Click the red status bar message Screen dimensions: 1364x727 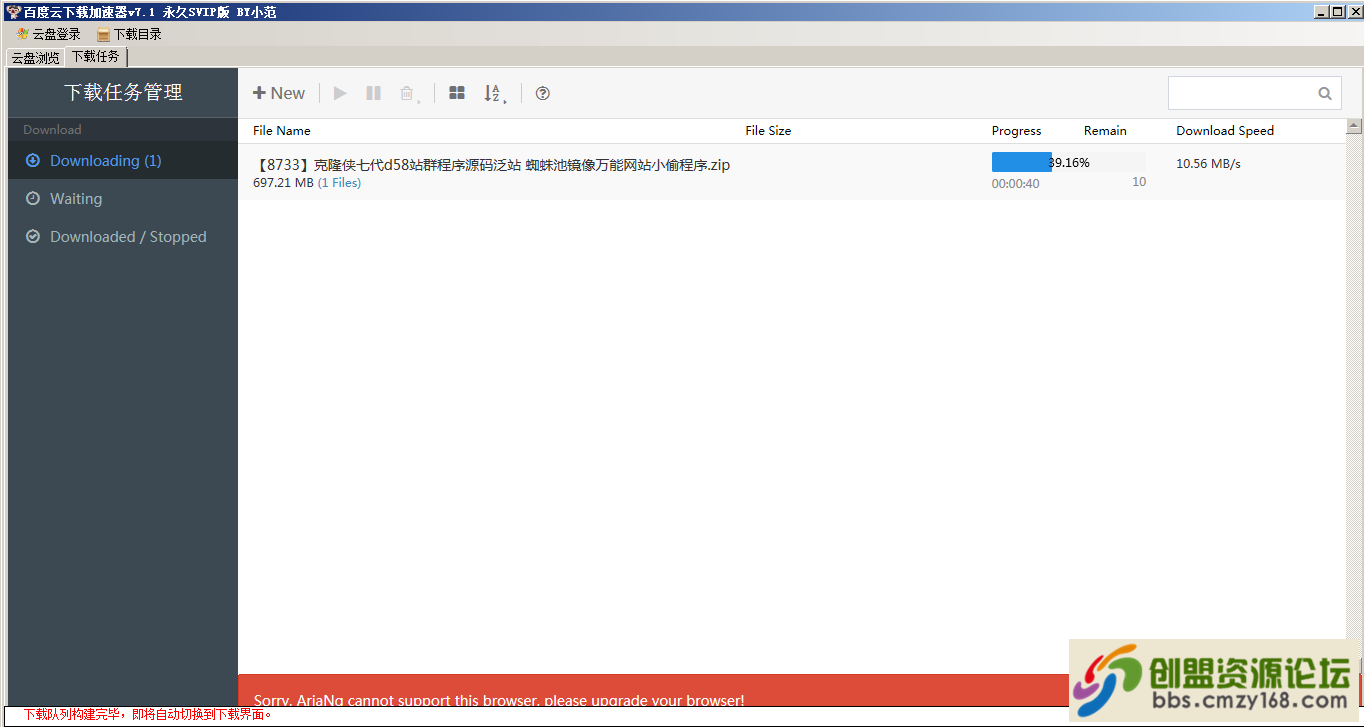(148, 715)
